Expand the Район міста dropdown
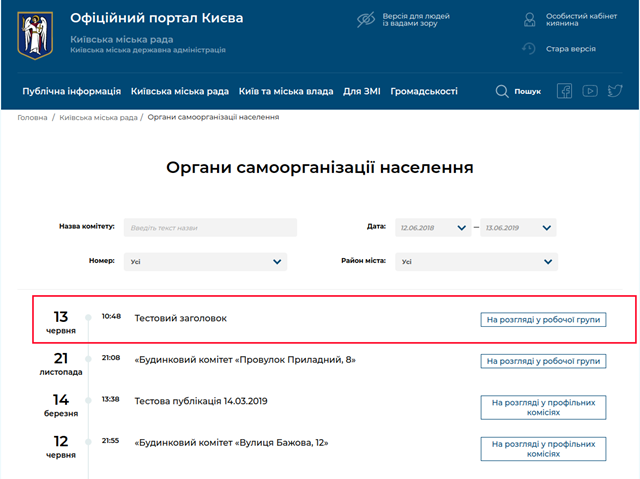 (475, 262)
